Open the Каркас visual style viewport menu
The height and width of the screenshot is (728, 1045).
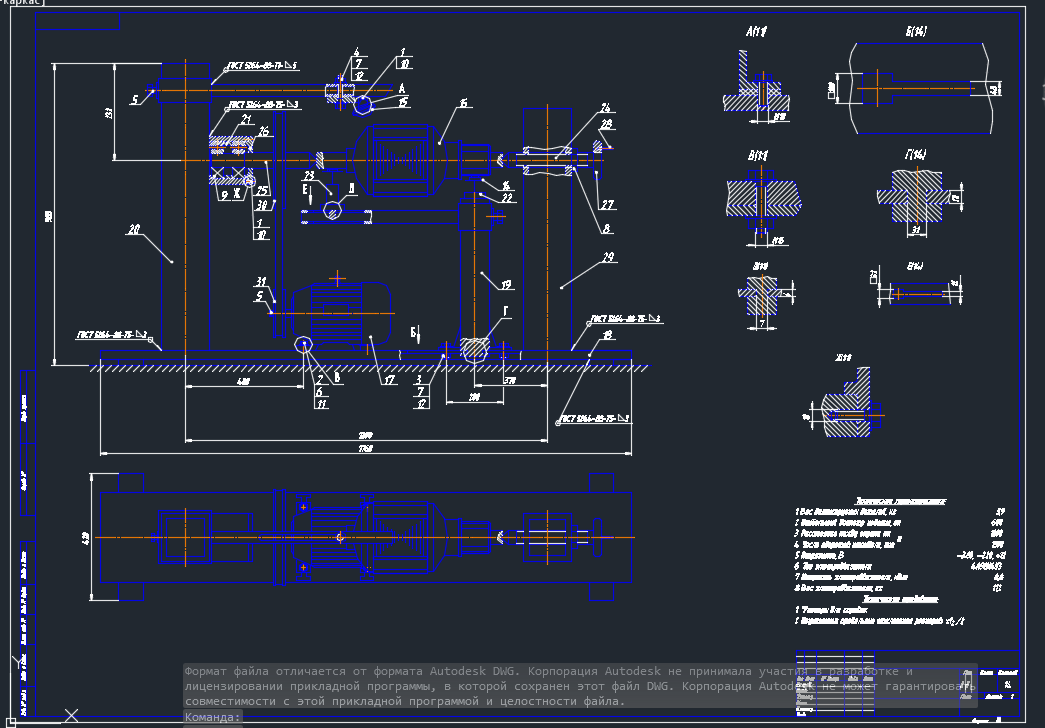click(22, 3)
